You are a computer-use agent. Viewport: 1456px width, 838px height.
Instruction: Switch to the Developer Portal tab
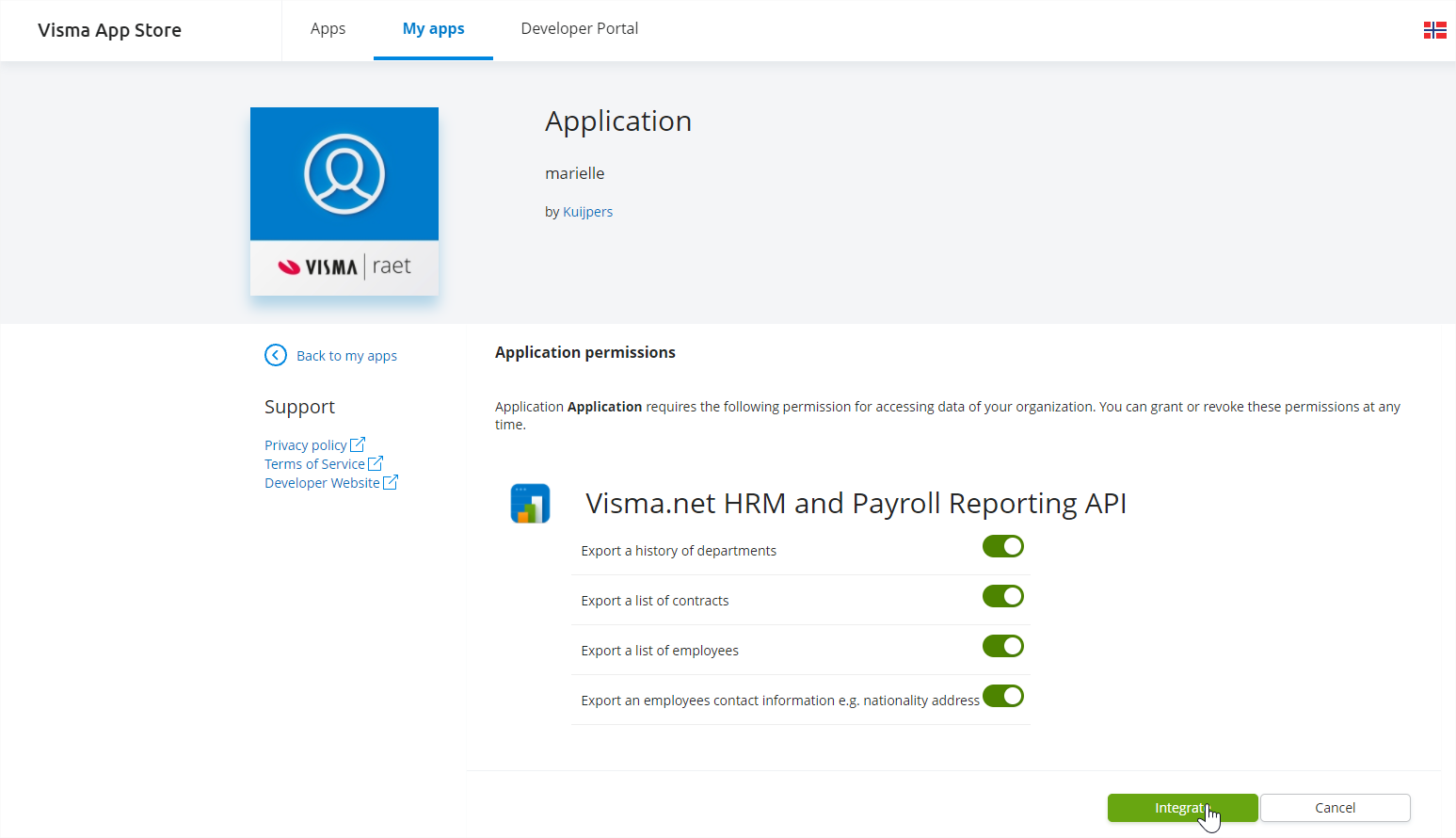(580, 29)
